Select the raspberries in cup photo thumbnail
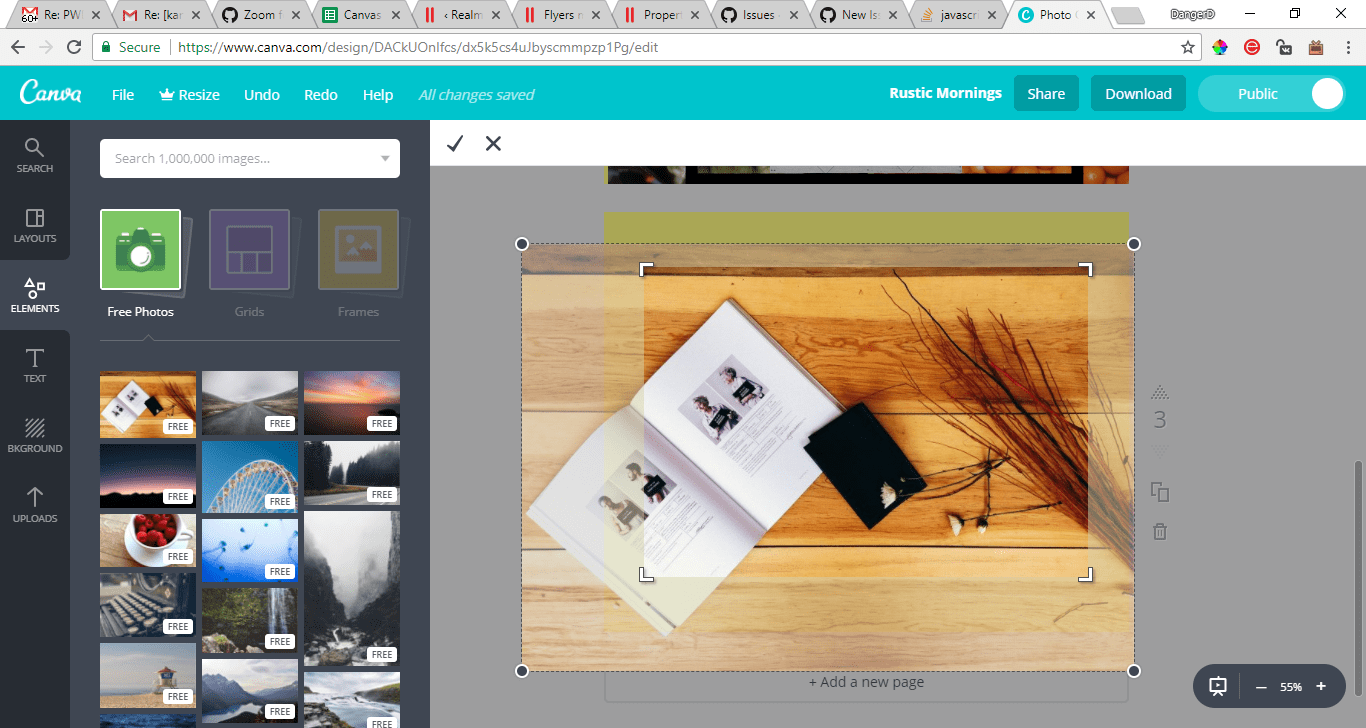 point(148,540)
